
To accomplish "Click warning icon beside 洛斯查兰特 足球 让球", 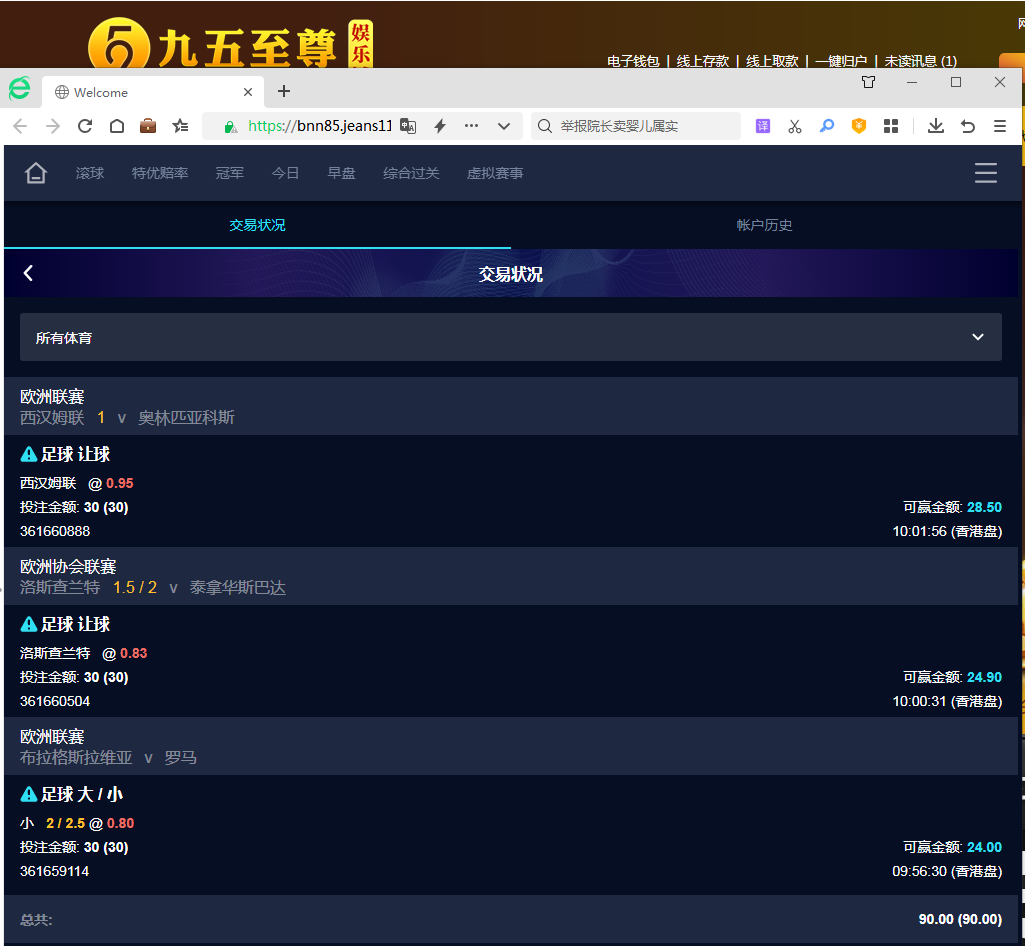I will (29, 624).
